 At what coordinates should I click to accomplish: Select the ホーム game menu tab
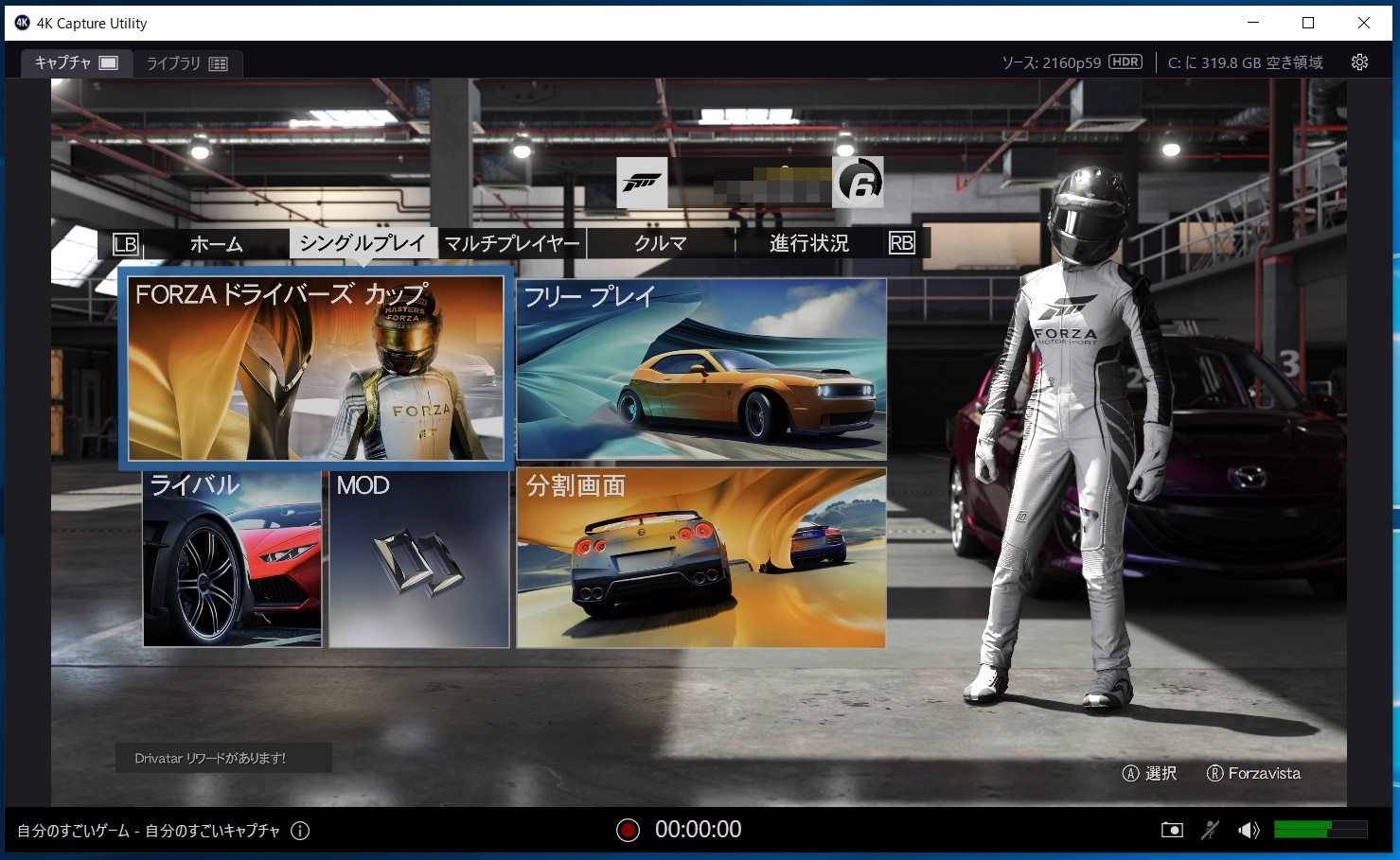click(217, 244)
